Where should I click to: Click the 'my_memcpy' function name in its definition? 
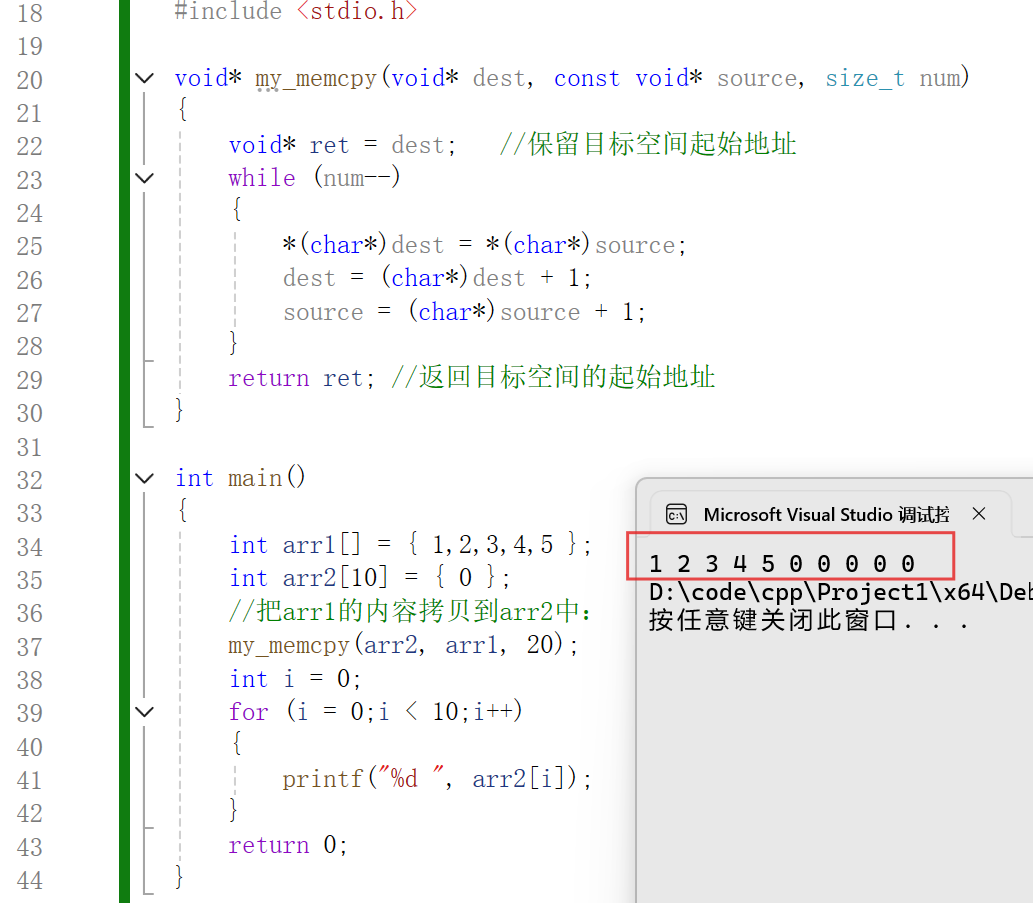point(316,79)
